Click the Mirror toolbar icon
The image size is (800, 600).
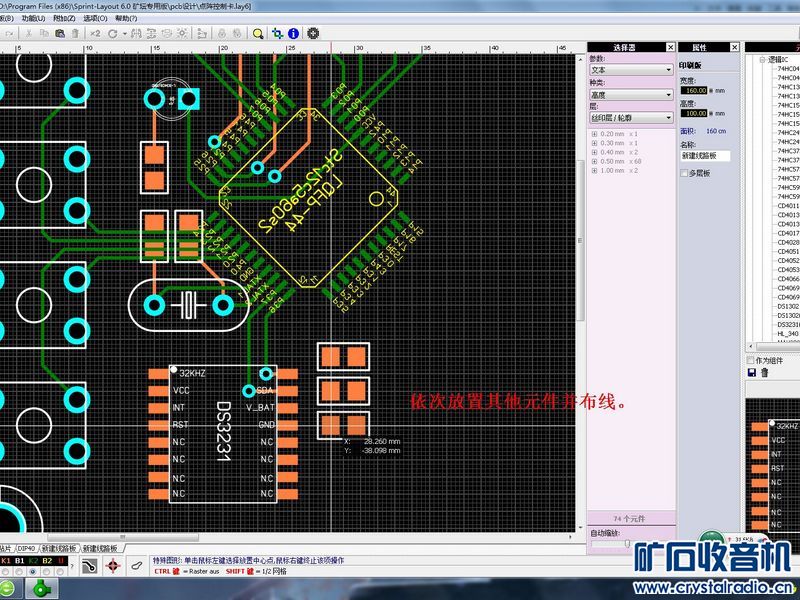[x=136, y=34]
